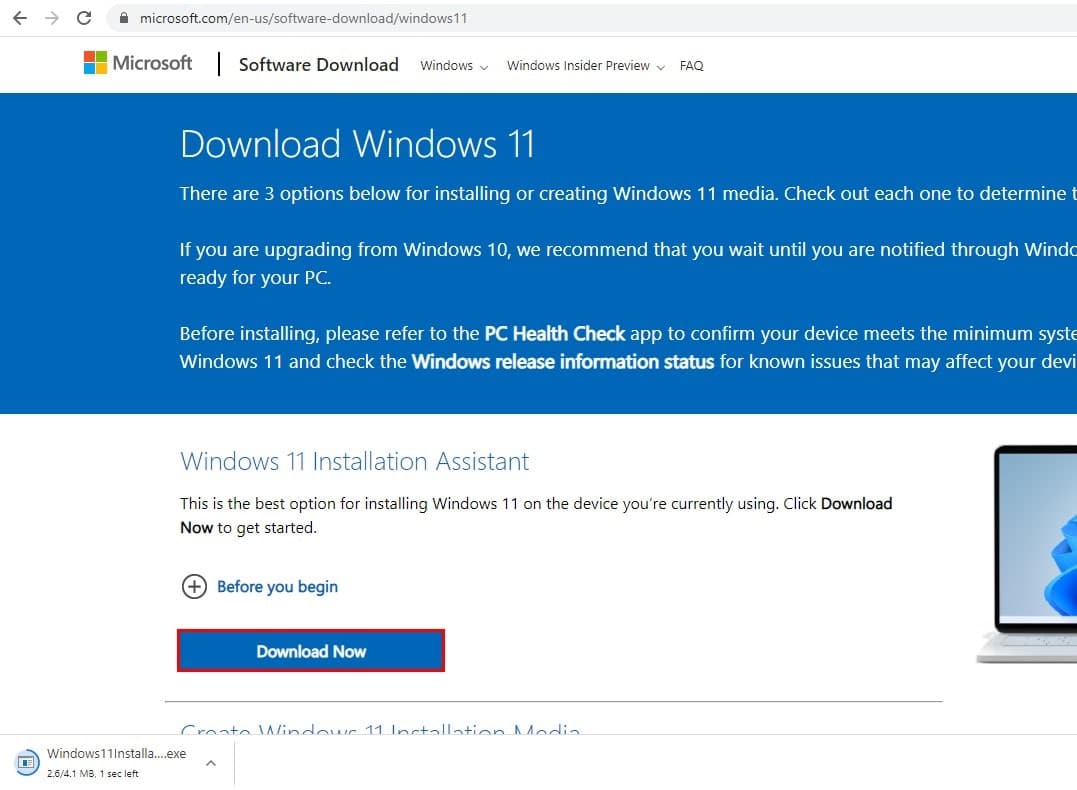This screenshot has height=790, width=1077.
Task: Click the browser forward arrow
Action: tap(52, 18)
